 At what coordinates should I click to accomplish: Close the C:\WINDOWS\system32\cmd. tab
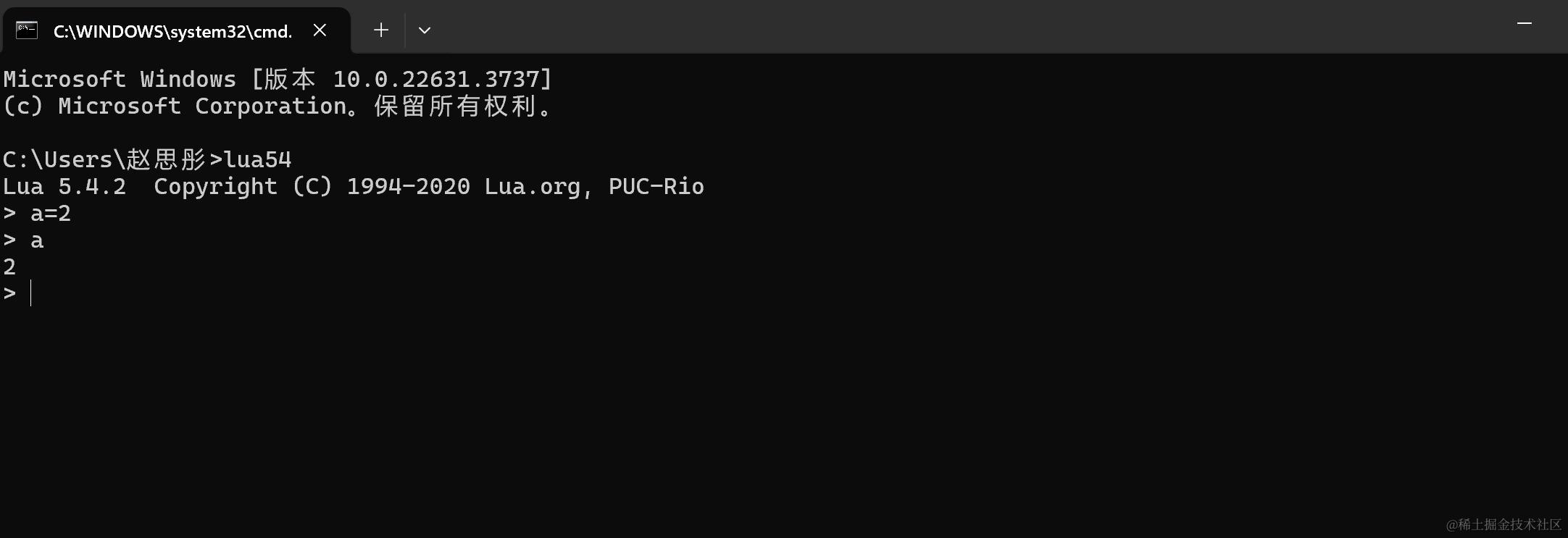tap(320, 30)
